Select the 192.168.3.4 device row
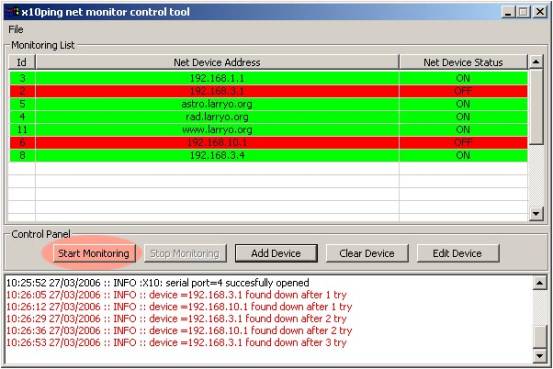This screenshot has width=553, height=369. click(x=268, y=156)
